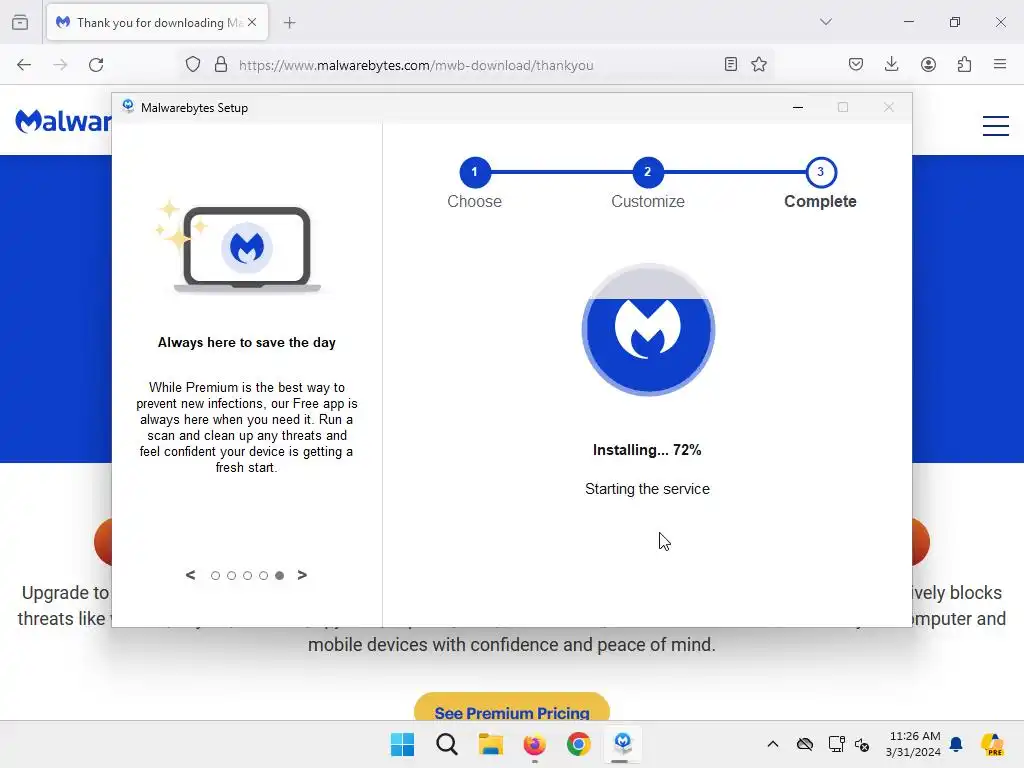The width and height of the screenshot is (1024, 768).
Task: Click step 1 Choose circle
Action: click(475, 172)
